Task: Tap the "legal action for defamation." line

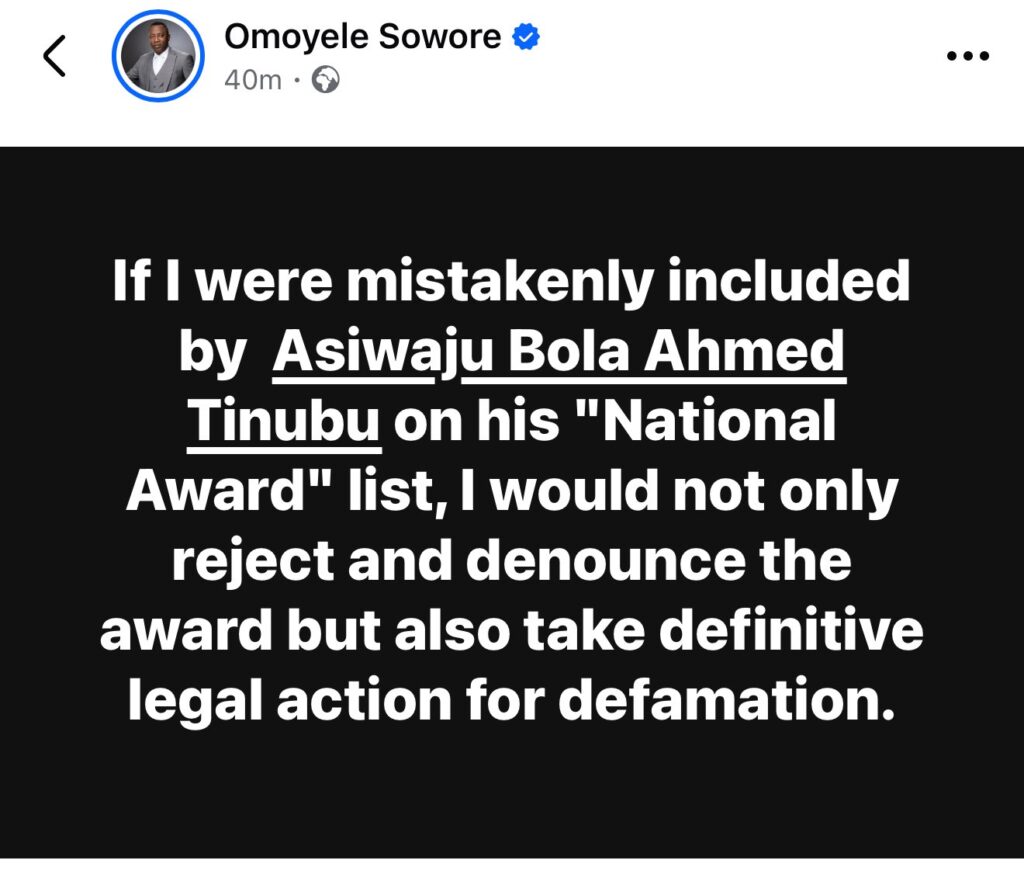Action: (511, 701)
